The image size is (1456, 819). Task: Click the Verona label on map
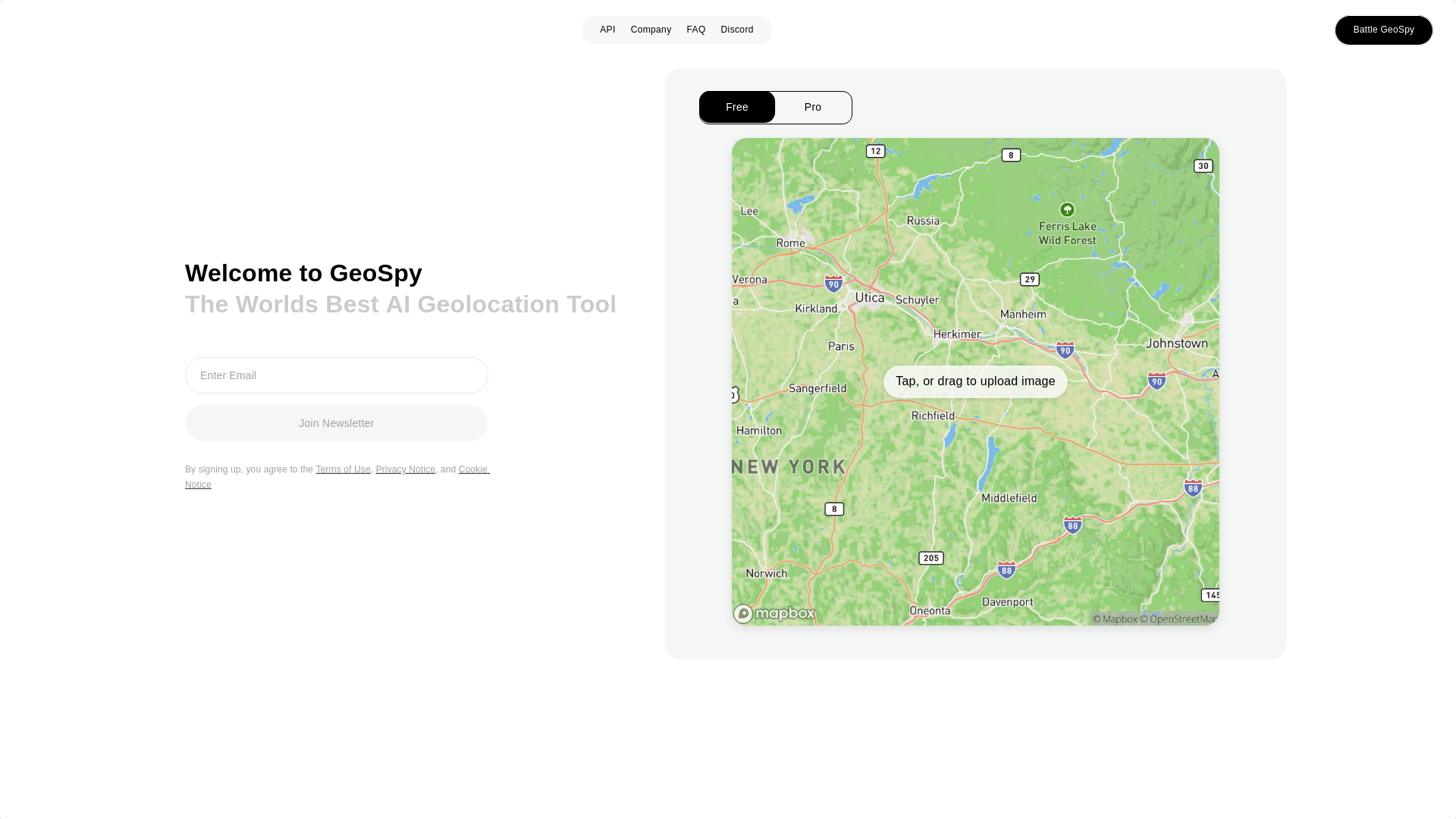750,279
